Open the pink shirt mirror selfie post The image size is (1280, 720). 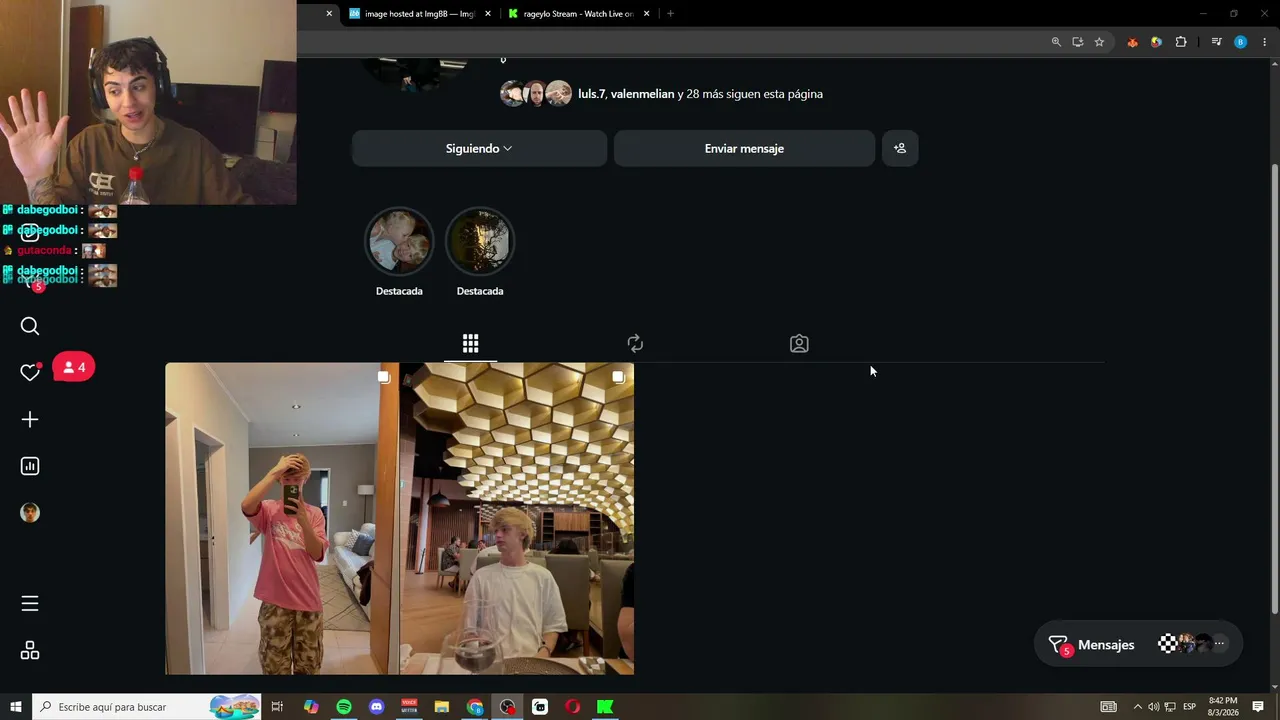[x=282, y=518]
